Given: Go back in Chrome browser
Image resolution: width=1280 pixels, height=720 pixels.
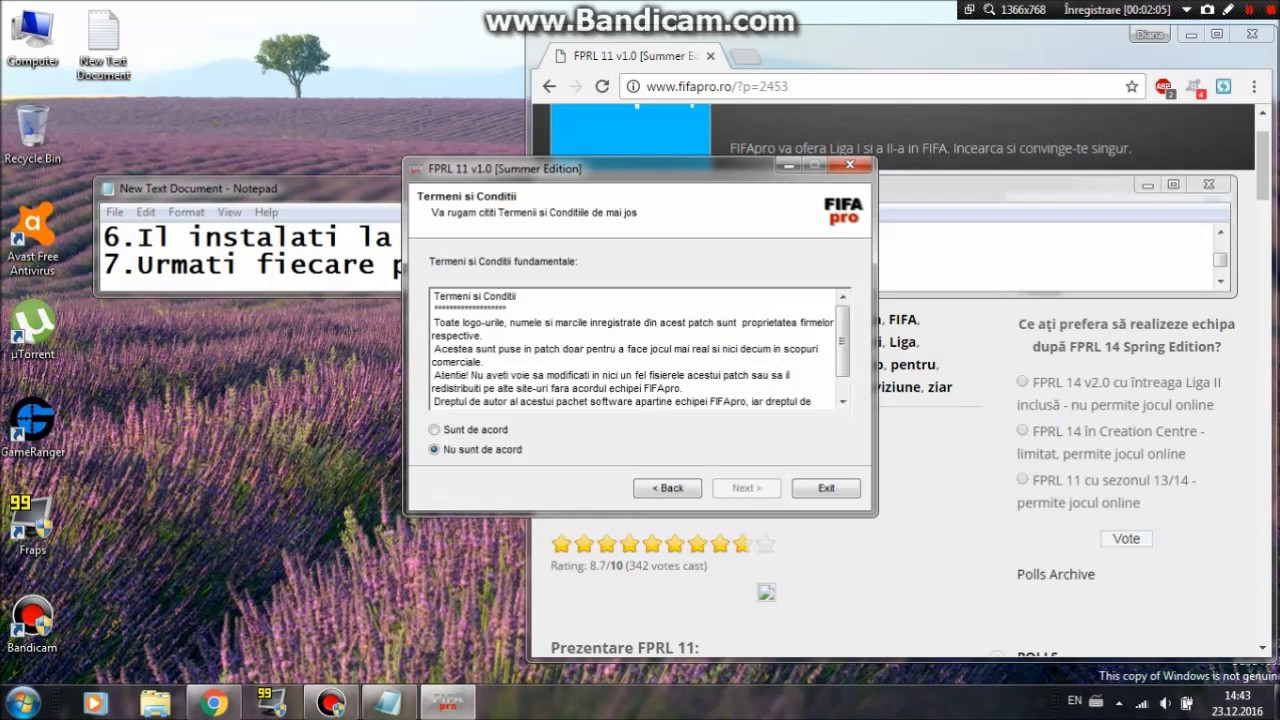Looking at the screenshot, I should 549,86.
